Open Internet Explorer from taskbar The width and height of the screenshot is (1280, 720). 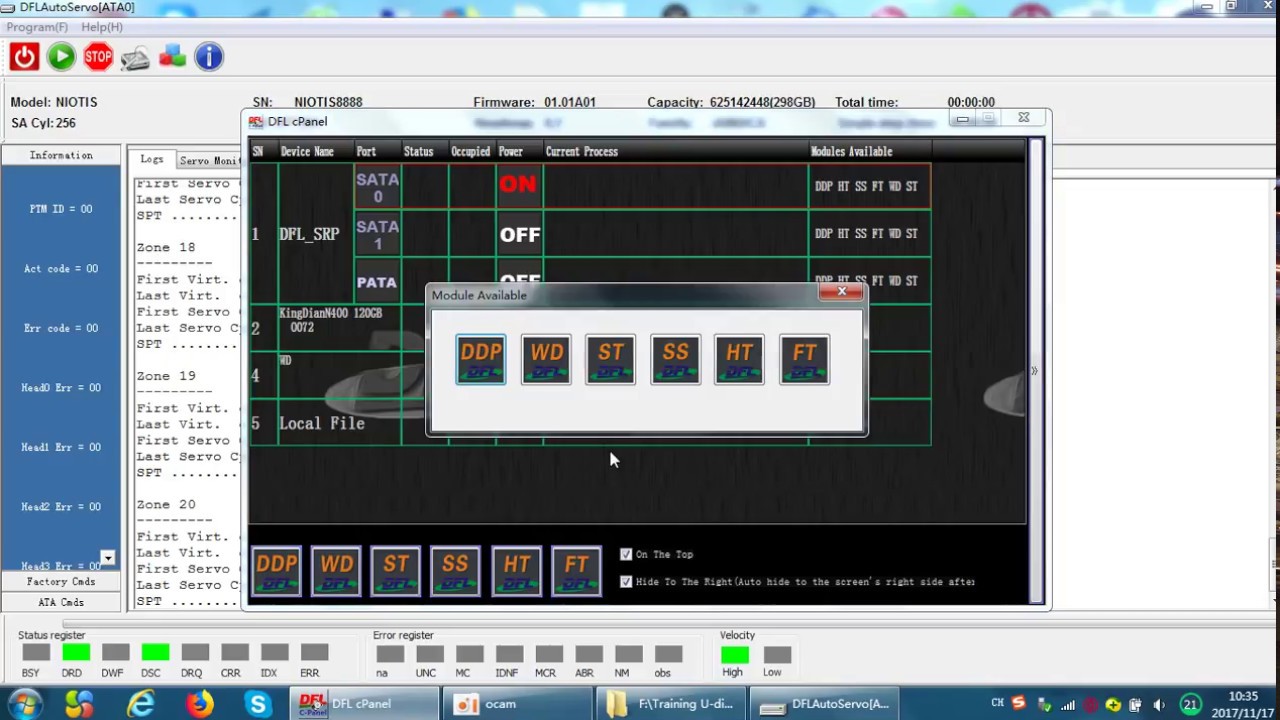coord(141,704)
